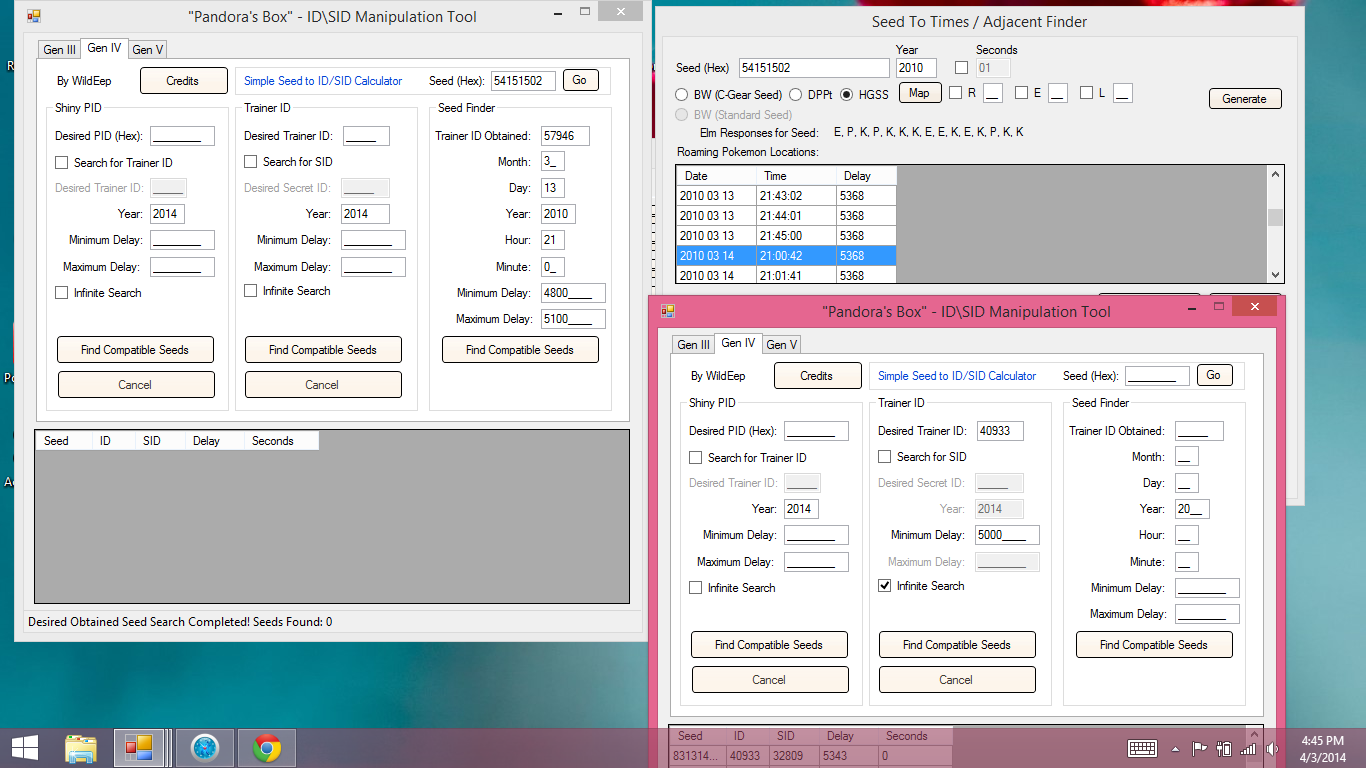1366x768 pixels.
Task: Select Gen IV tab in left window
Action: click(104, 48)
